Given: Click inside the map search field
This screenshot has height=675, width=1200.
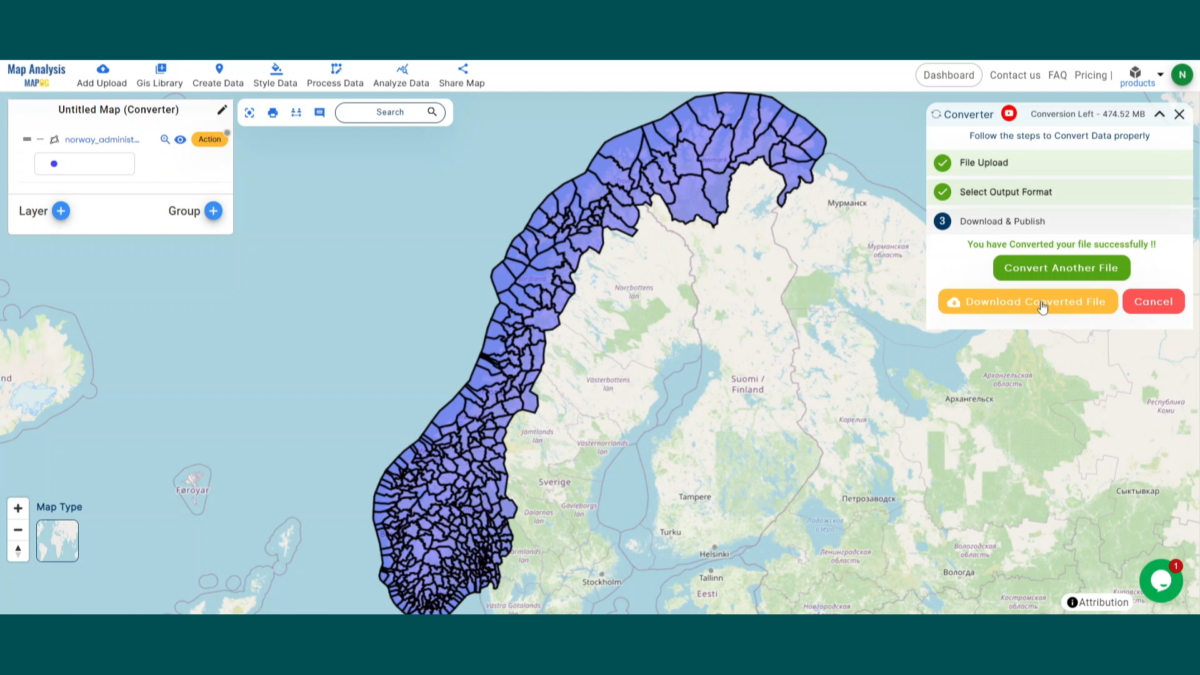Looking at the screenshot, I should click(x=385, y=112).
